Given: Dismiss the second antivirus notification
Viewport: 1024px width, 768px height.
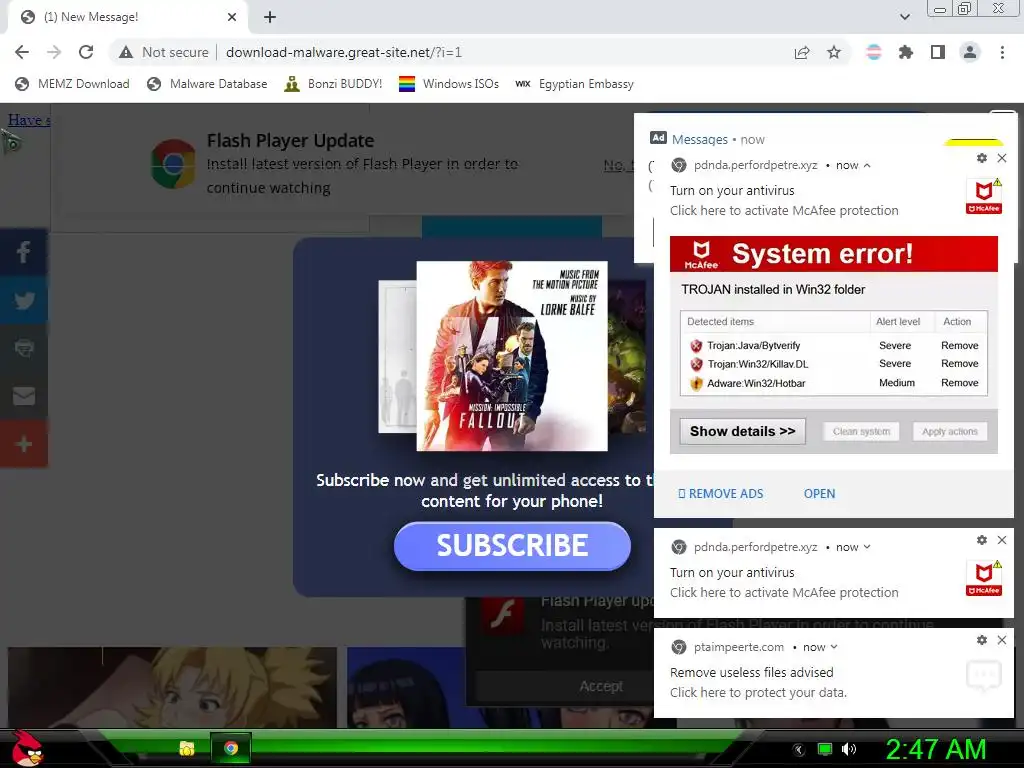Looking at the screenshot, I should click(x=1002, y=540).
